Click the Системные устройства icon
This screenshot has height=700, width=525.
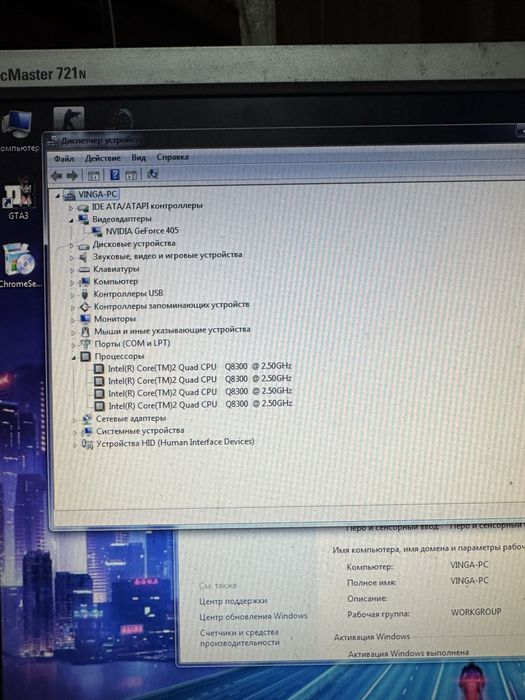[88, 431]
